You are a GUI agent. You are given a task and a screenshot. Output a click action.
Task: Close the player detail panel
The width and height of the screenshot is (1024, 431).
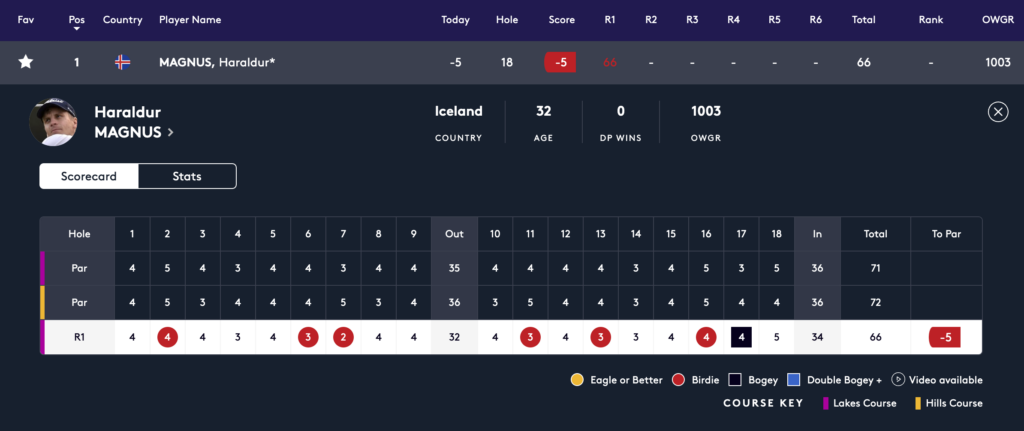tap(997, 112)
